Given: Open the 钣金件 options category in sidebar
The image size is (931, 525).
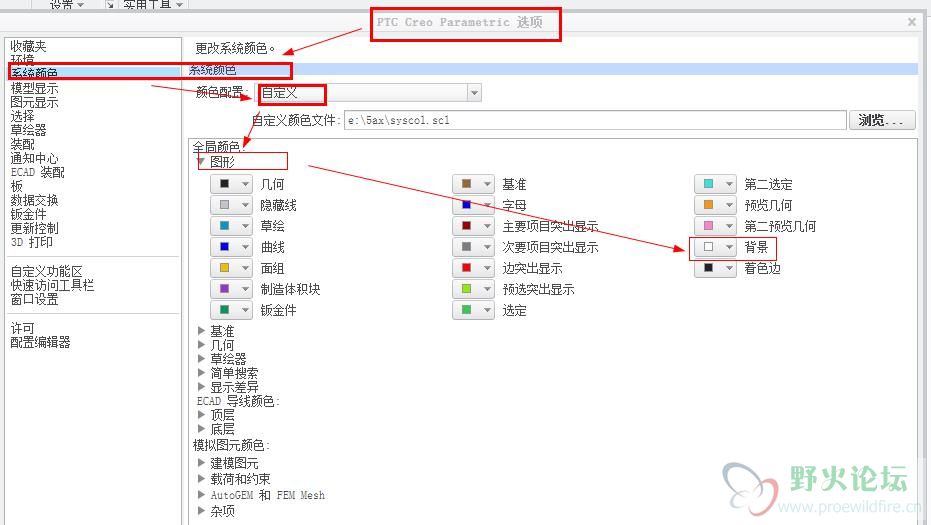Looking at the screenshot, I should (x=28, y=214).
